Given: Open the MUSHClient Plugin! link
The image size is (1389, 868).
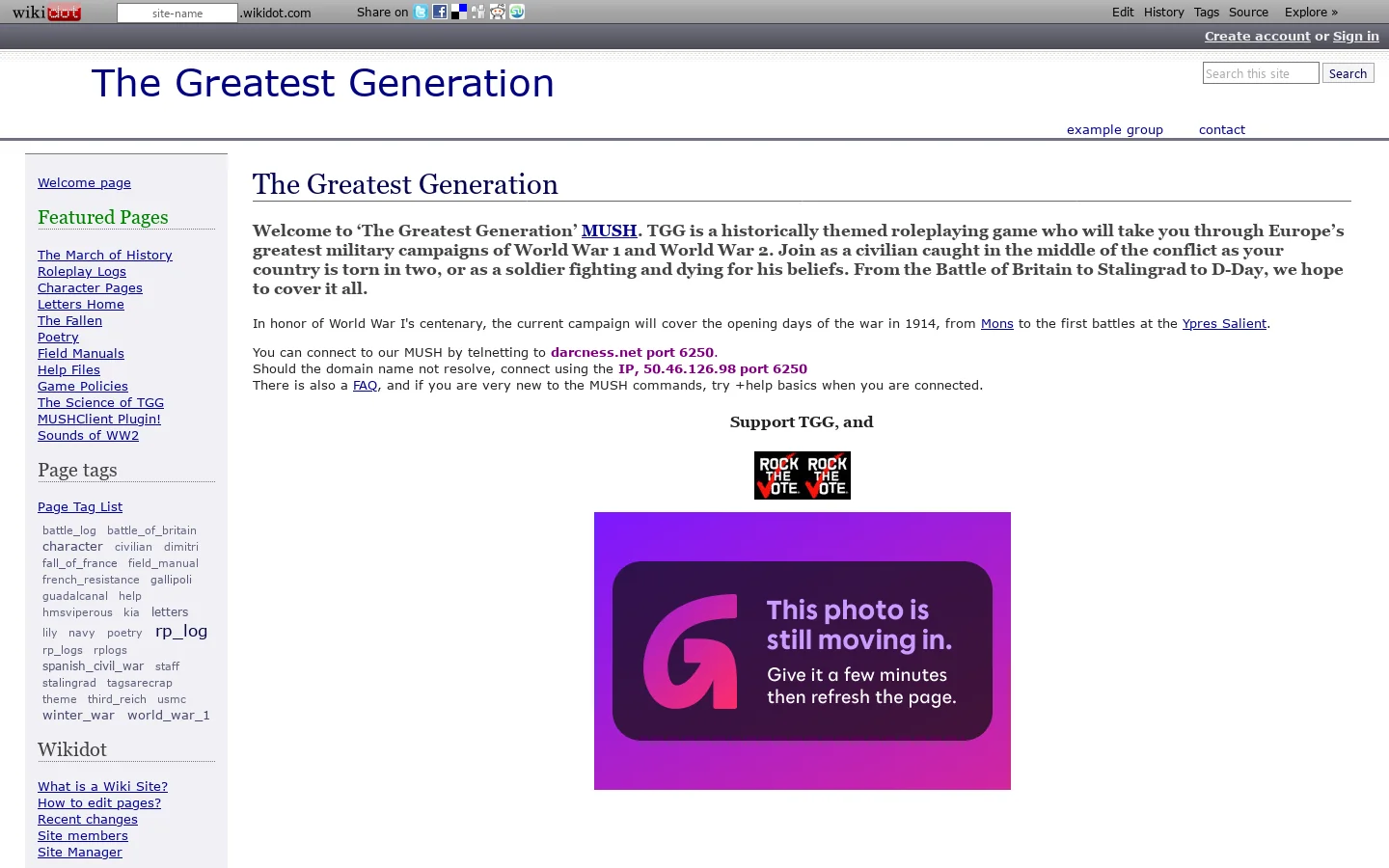Looking at the screenshot, I should pos(99,420).
